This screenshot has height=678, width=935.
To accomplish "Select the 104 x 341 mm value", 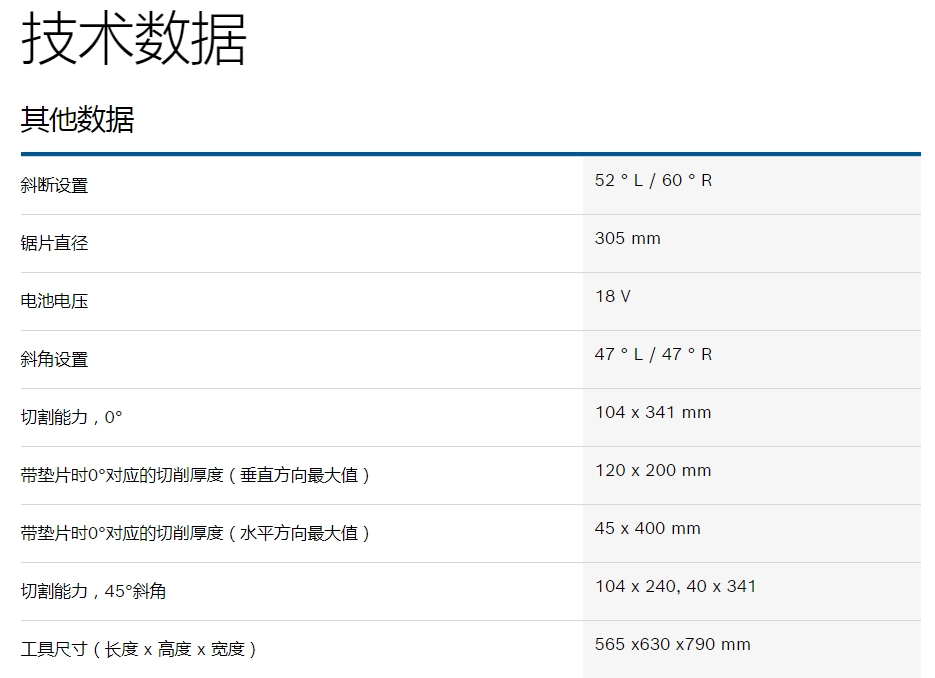I will [652, 413].
